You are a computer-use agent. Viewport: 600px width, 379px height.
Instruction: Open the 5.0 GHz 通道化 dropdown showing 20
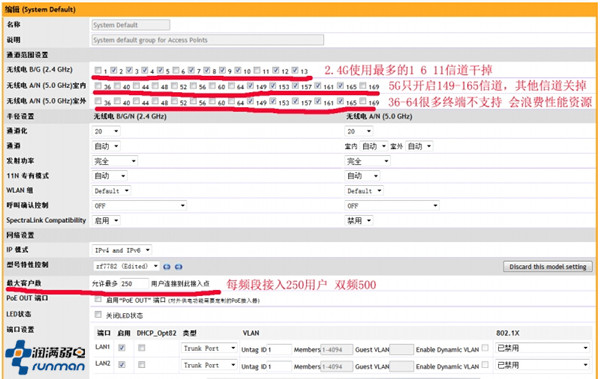coord(359,131)
